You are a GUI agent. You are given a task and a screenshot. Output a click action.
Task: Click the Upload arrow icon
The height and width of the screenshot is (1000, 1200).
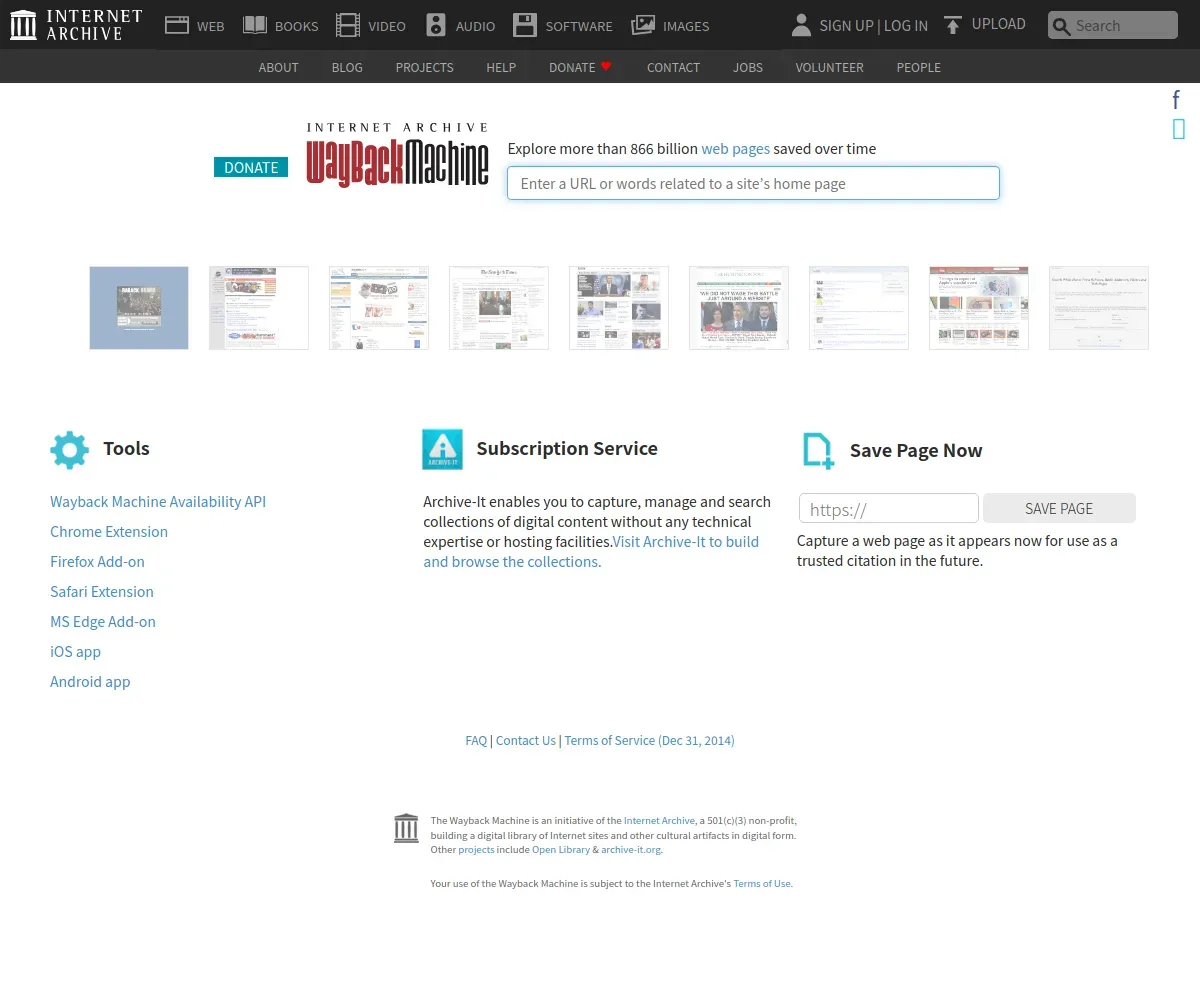click(x=953, y=25)
